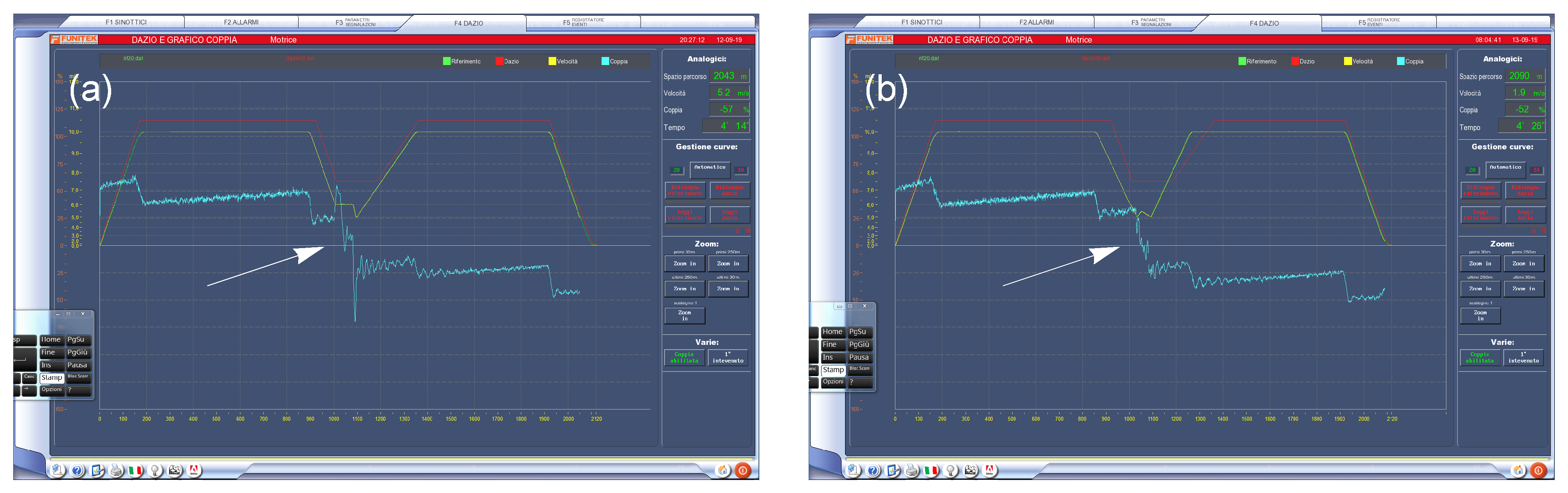The width and height of the screenshot is (1568, 493).
Task: Toggle the 1° intervento button in panel (b)
Action: [x=1523, y=357]
